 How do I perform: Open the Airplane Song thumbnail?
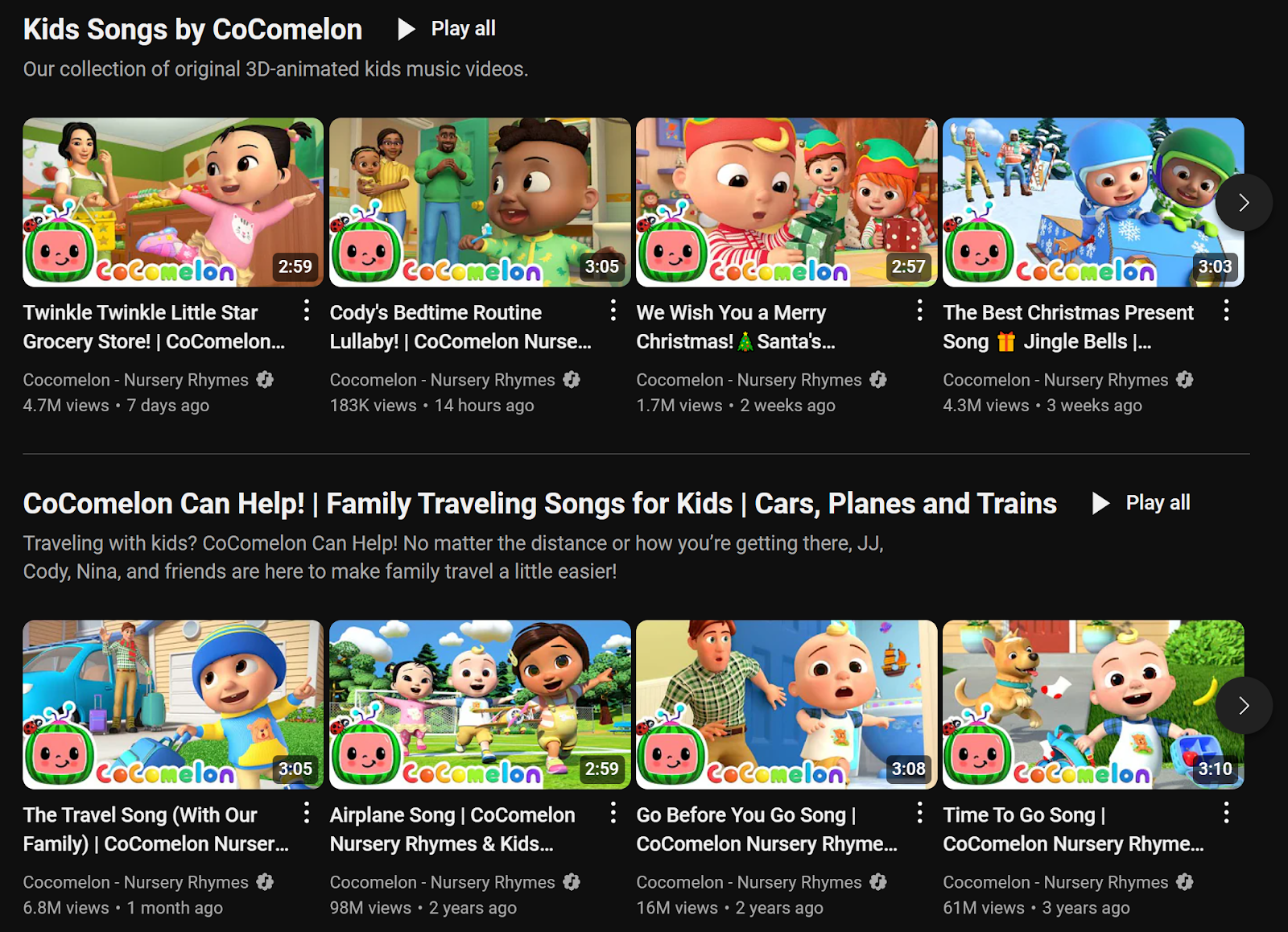(481, 704)
